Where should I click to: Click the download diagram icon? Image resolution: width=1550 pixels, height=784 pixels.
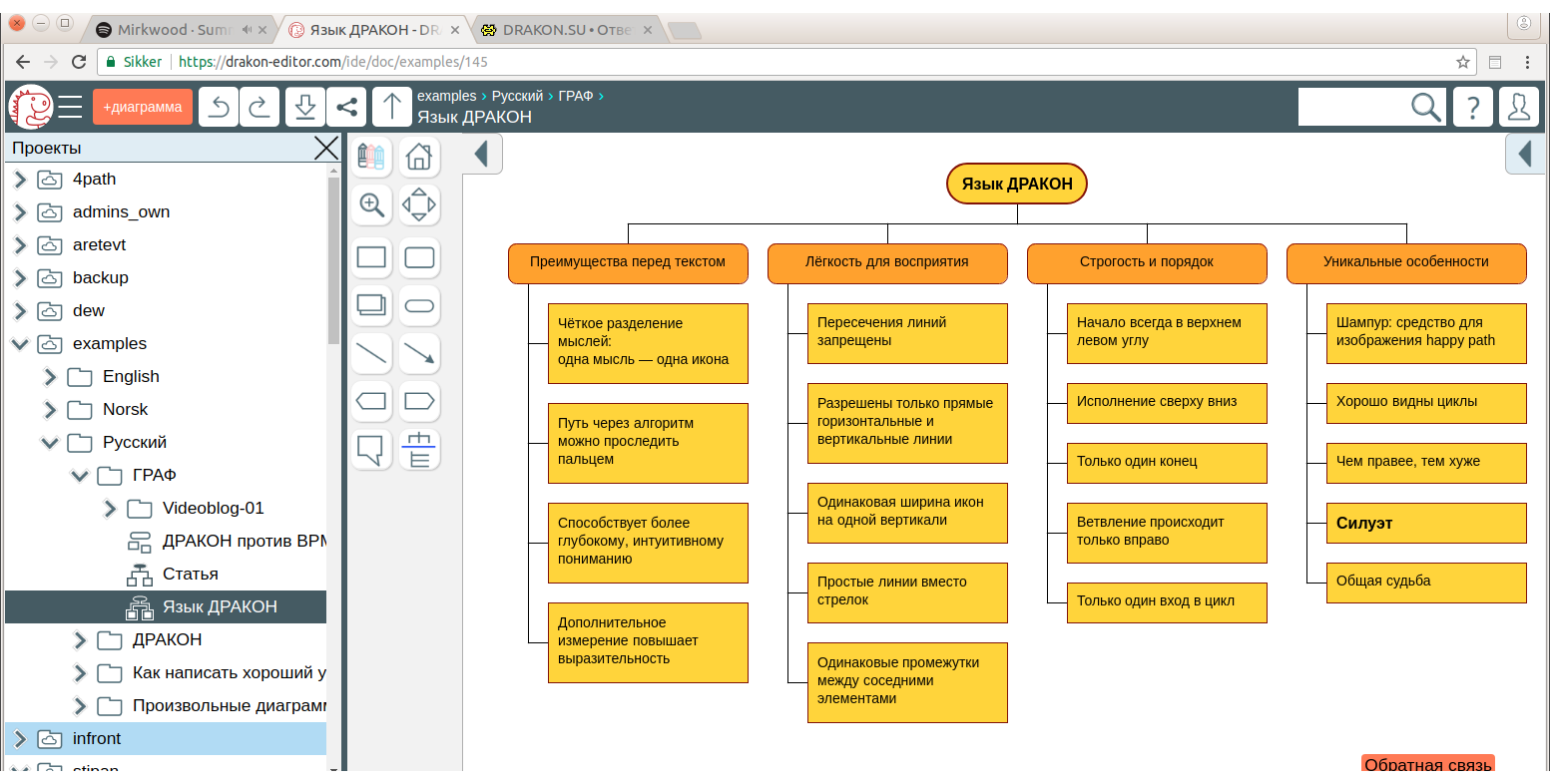[x=305, y=107]
